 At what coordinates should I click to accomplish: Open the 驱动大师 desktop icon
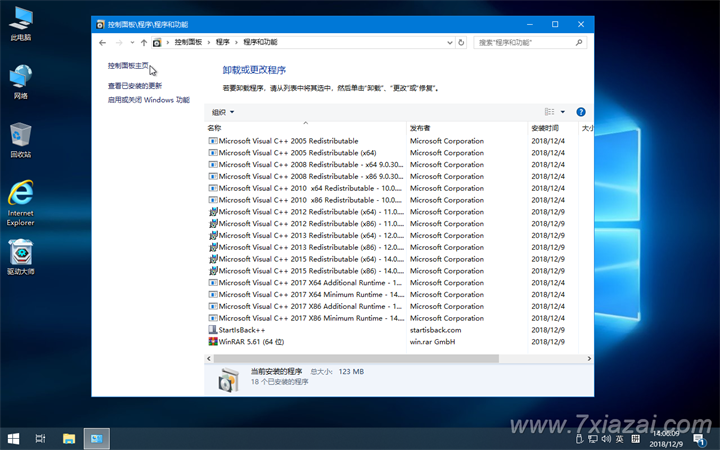pos(21,257)
